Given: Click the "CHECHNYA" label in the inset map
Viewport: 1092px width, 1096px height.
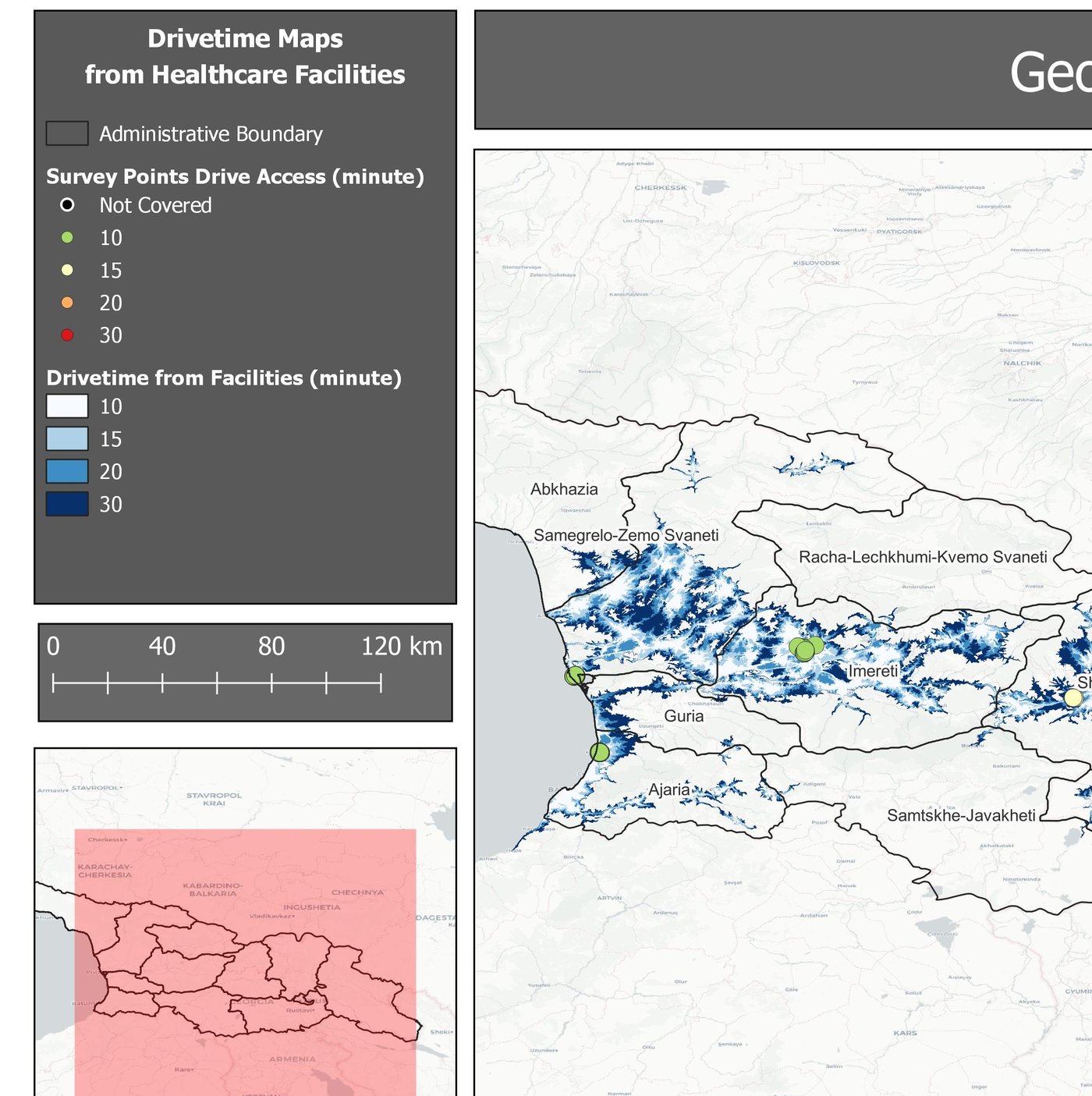Looking at the screenshot, I should [x=357, y=892].
